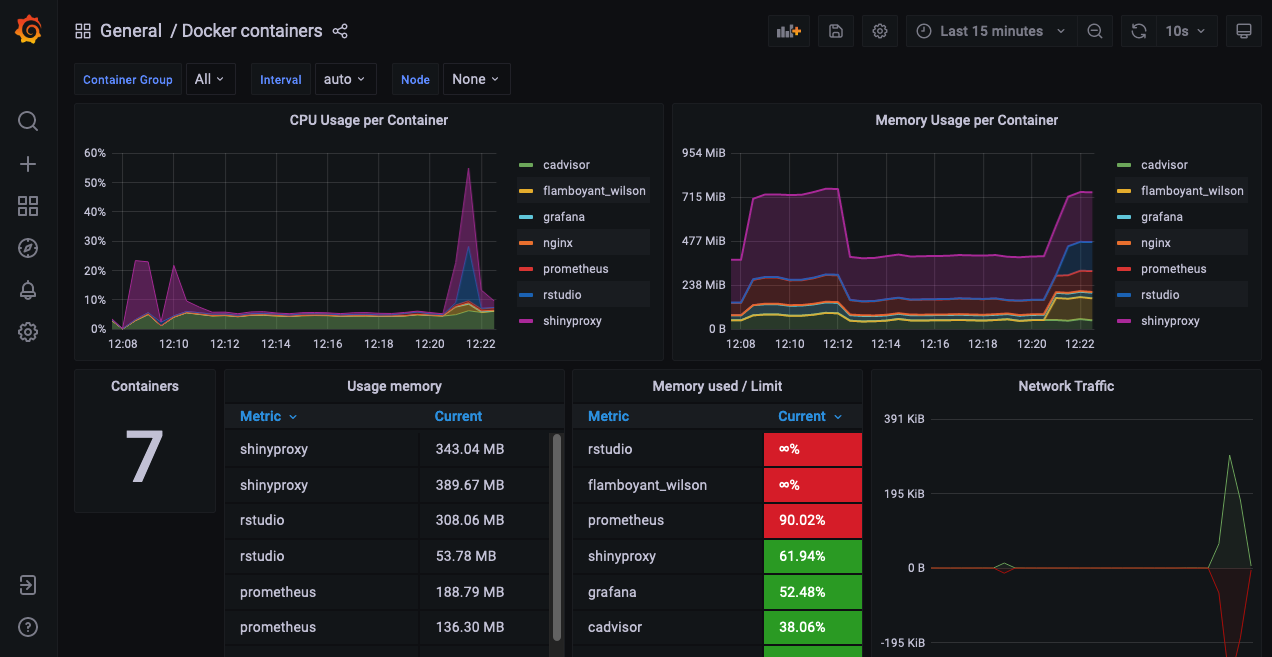The image size is (1272, 657).
Task: Open dashboard settings gear in the top bar
Action: (880, 31)
